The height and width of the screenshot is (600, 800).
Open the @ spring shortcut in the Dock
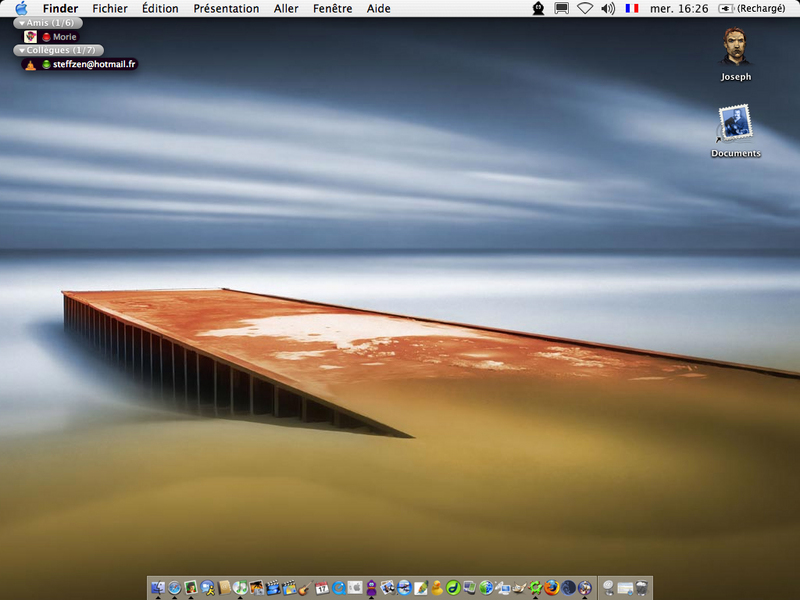coord(608,588)
